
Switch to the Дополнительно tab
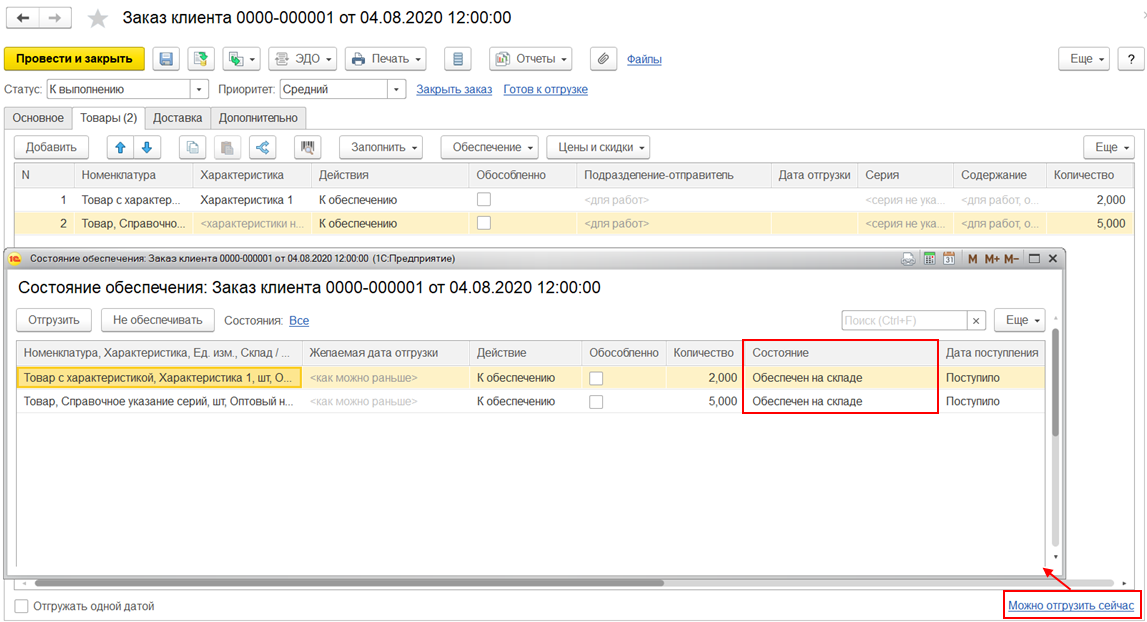coord(258,118)
